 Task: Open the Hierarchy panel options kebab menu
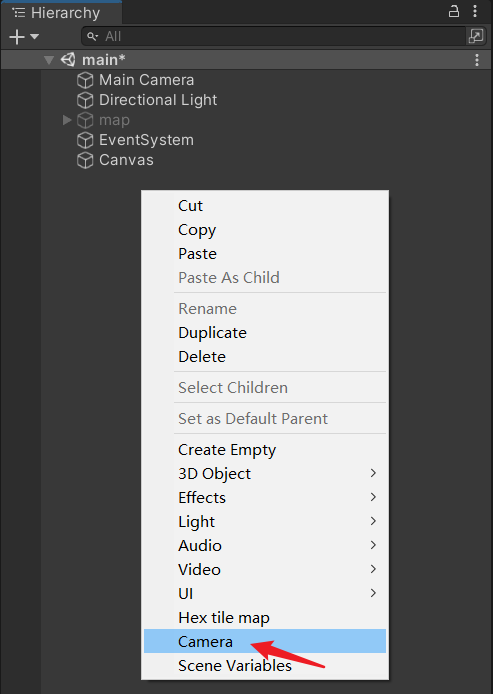tap(475, 11)
